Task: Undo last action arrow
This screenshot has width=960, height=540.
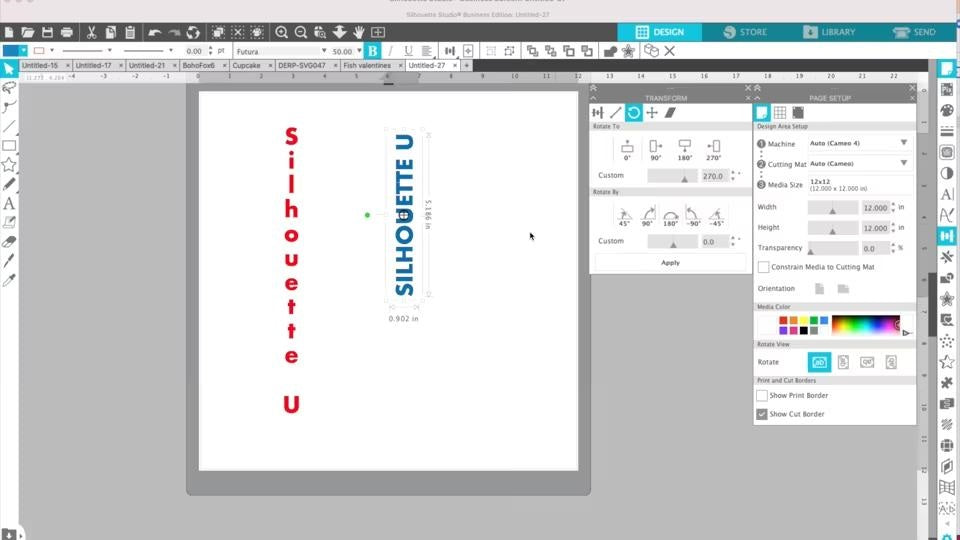Action: (x=155, y=32)
